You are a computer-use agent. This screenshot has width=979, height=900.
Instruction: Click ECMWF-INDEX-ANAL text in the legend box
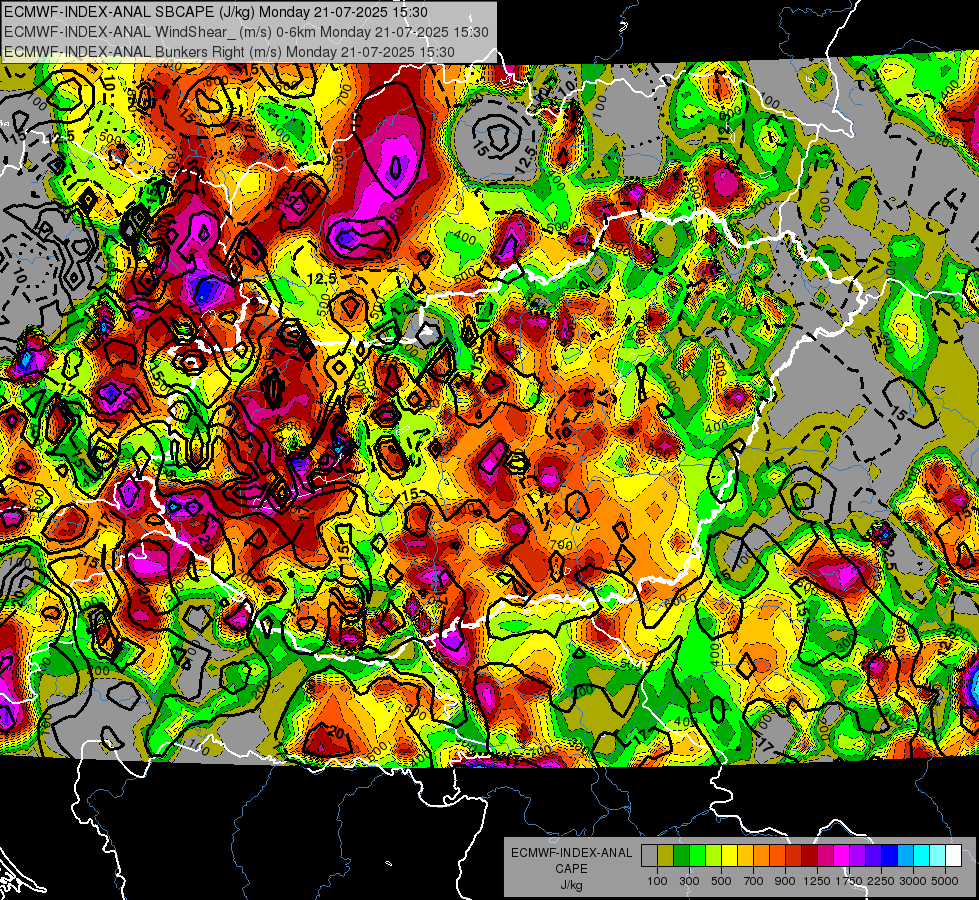[571, 853]
